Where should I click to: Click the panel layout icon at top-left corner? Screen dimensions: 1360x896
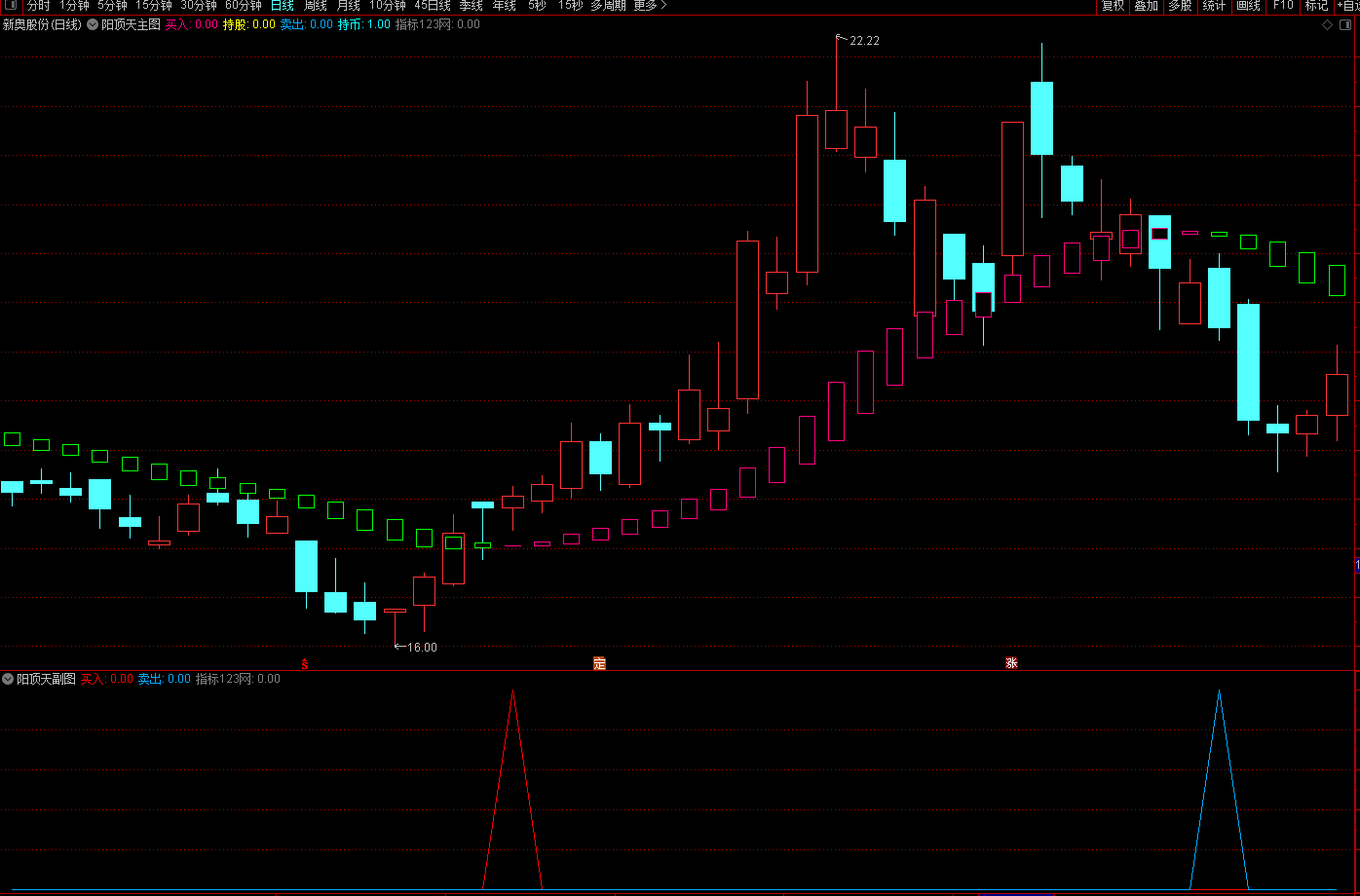(10, 6)
